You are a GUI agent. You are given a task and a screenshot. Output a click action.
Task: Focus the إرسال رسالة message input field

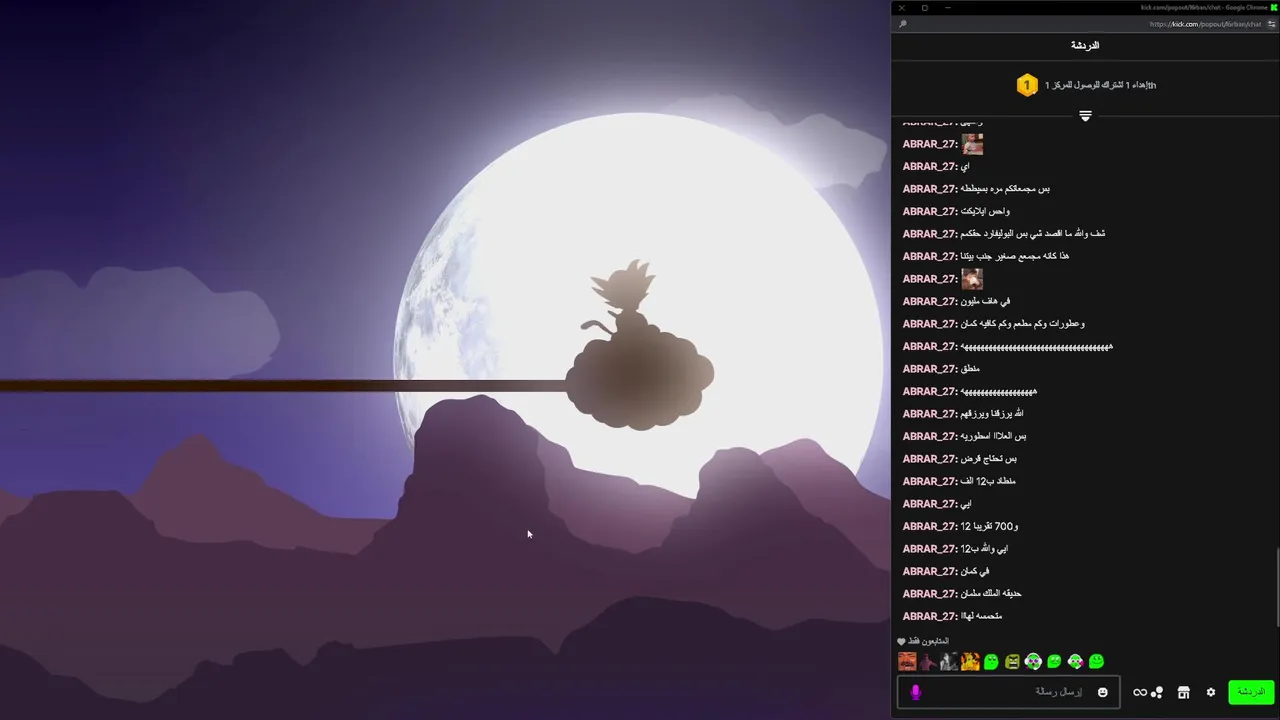1008,692
